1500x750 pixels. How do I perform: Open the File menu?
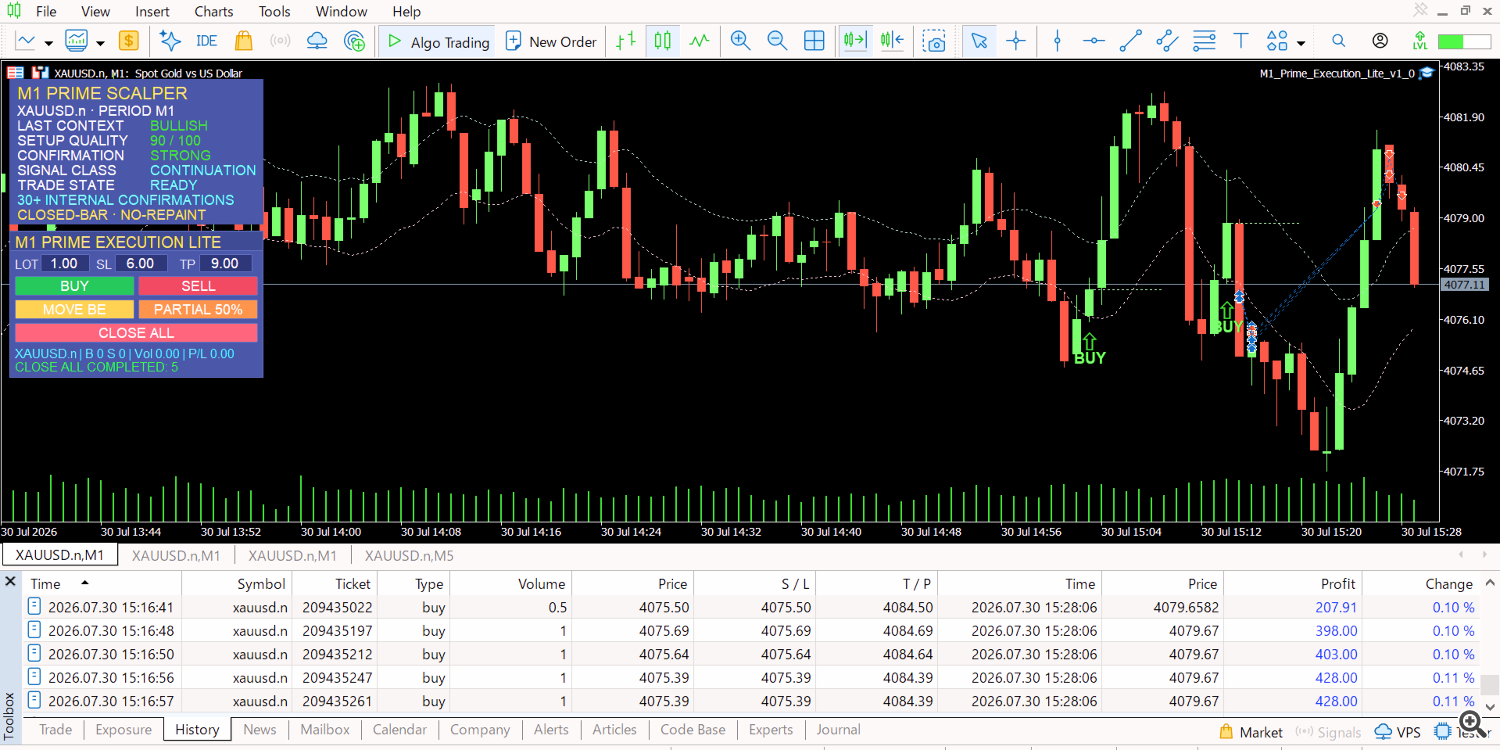coord(46,11)
